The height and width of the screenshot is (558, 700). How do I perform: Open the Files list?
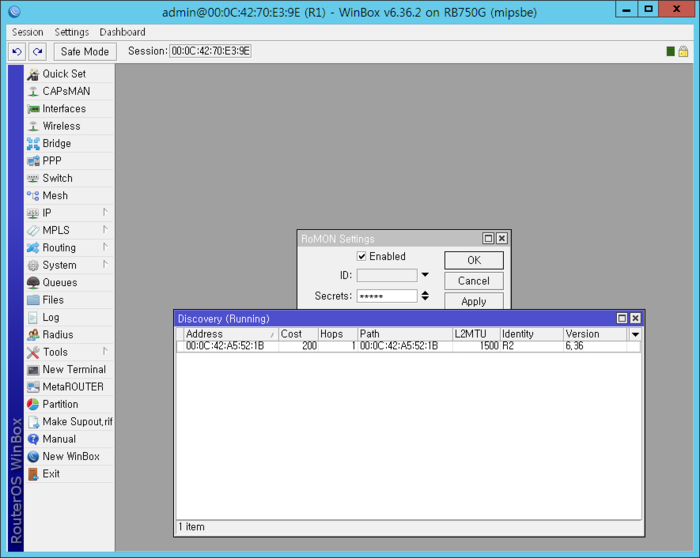point(69,300)
